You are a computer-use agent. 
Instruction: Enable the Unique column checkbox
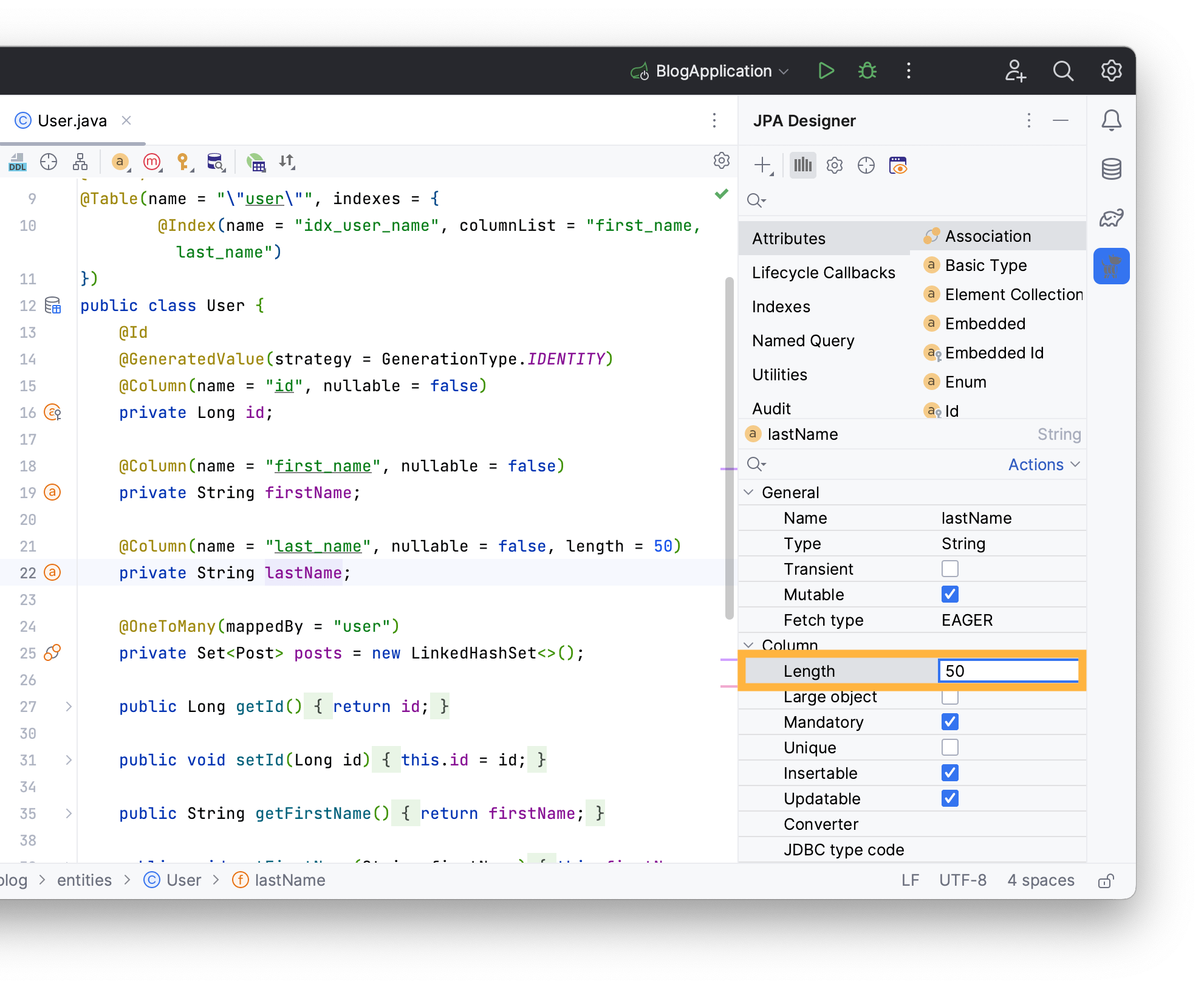[949, 747]
